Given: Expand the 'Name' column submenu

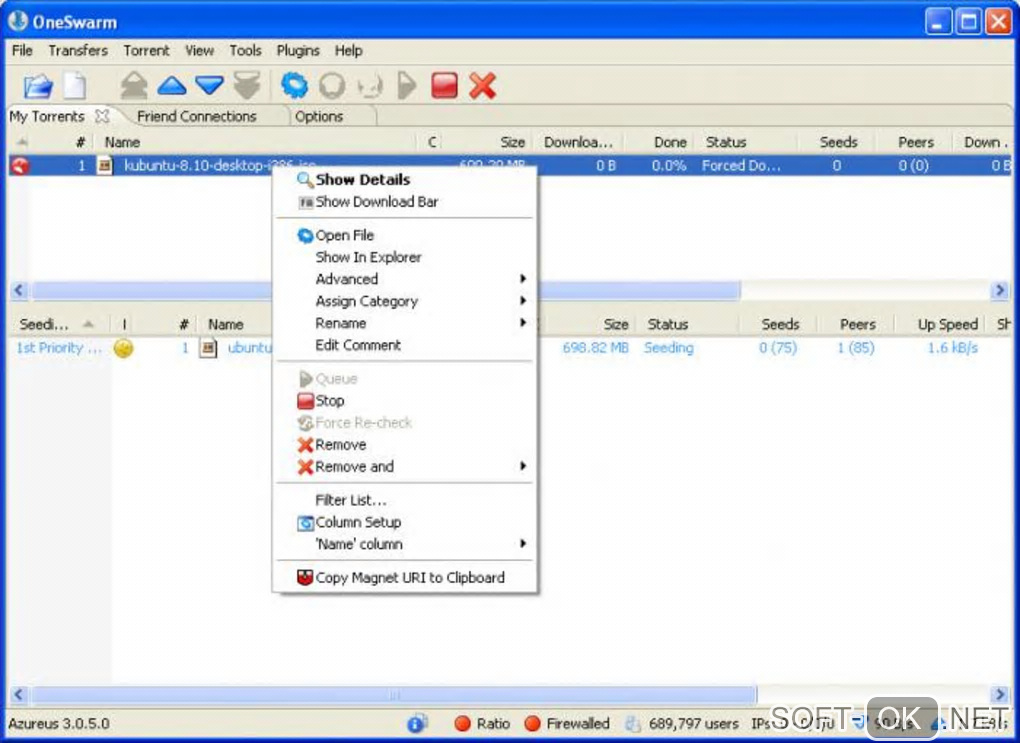Looking at the screenshot, I should (x=405, y=544).
